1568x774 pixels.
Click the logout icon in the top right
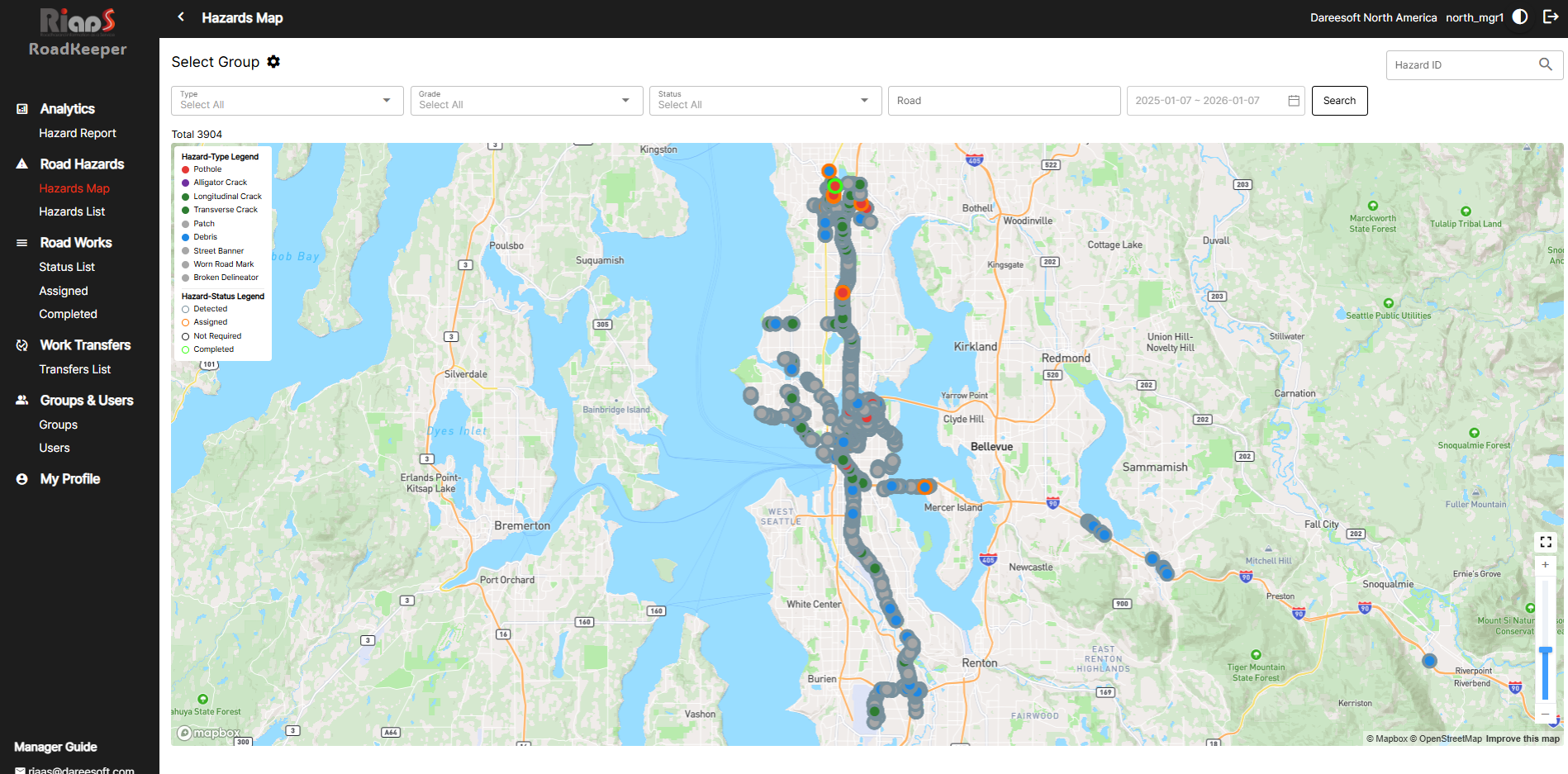1550,17
